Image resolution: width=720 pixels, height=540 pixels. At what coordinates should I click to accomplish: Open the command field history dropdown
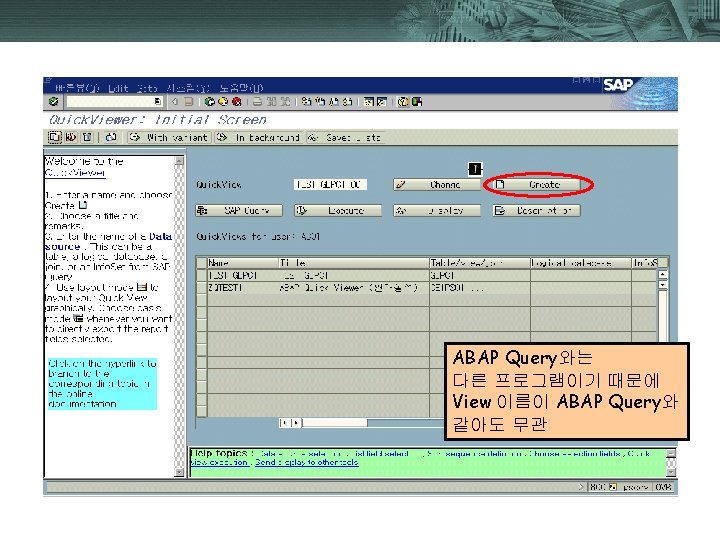[158, 101]
